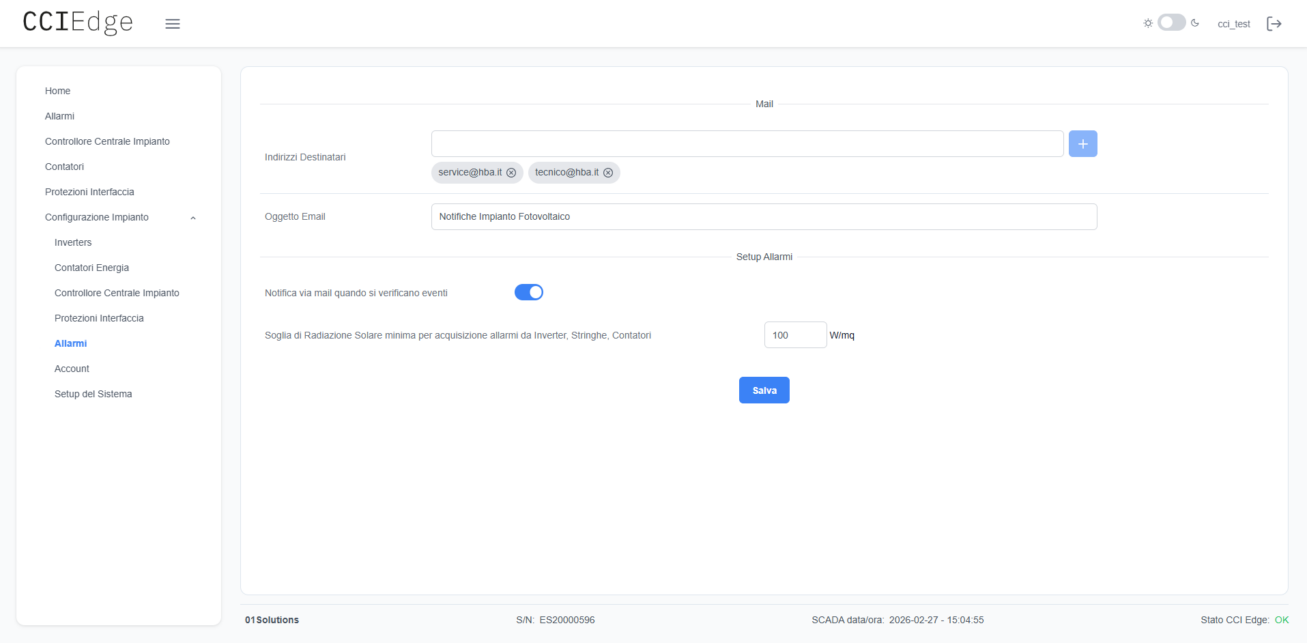Screen dimensions: 1307x643
Task: Click the cci_test username
Action: click(x=1233, y=24)
